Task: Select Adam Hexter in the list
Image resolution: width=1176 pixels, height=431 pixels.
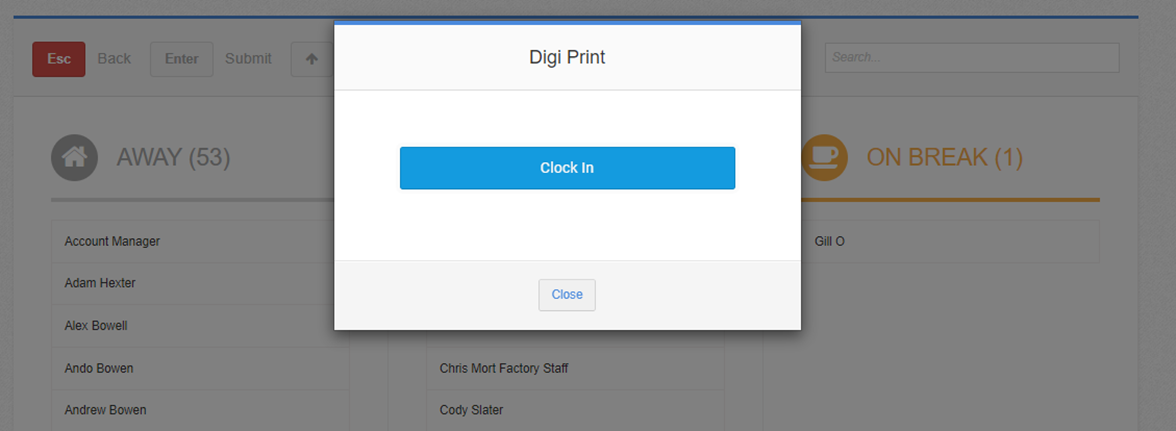Action: (x=200, y=283)
